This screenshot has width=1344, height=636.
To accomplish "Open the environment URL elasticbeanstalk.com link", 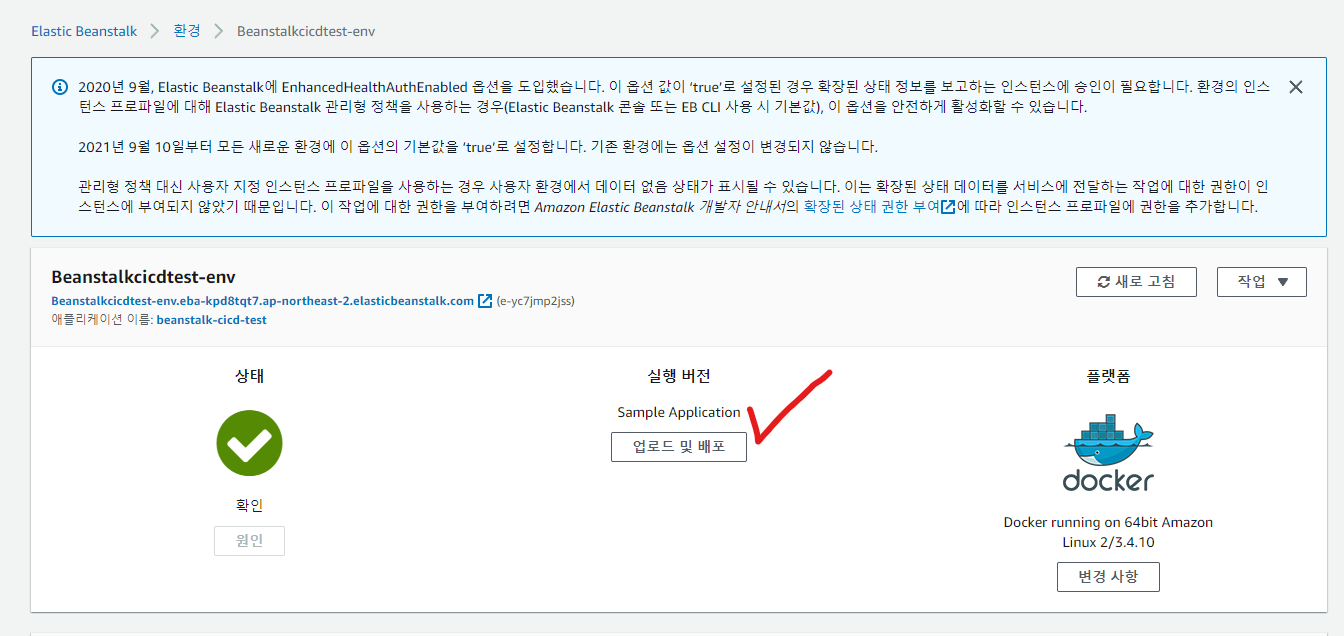I will point(262,301).
